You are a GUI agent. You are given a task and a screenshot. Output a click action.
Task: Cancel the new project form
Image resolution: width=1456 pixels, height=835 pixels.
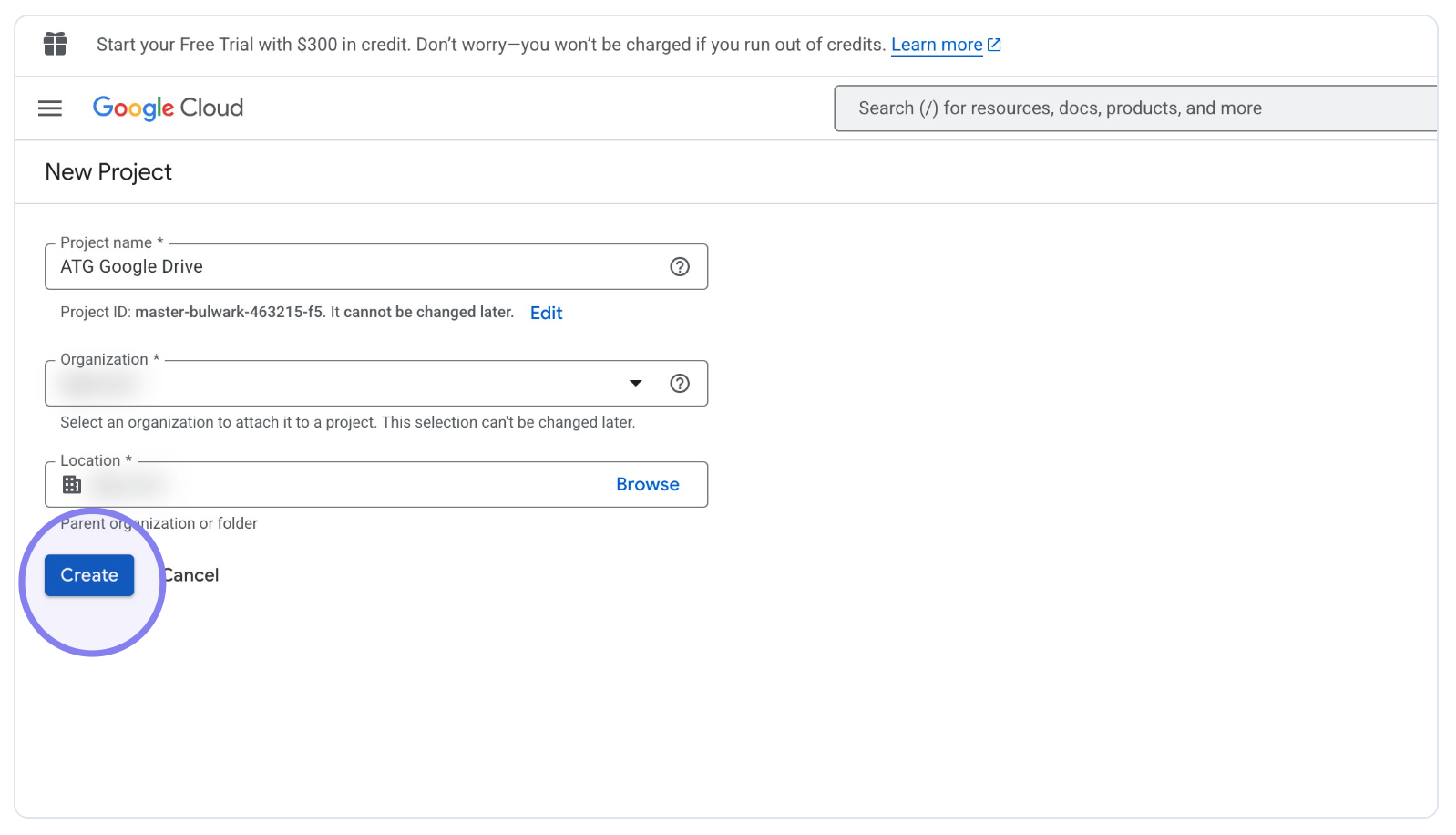[x=190, y=575]
